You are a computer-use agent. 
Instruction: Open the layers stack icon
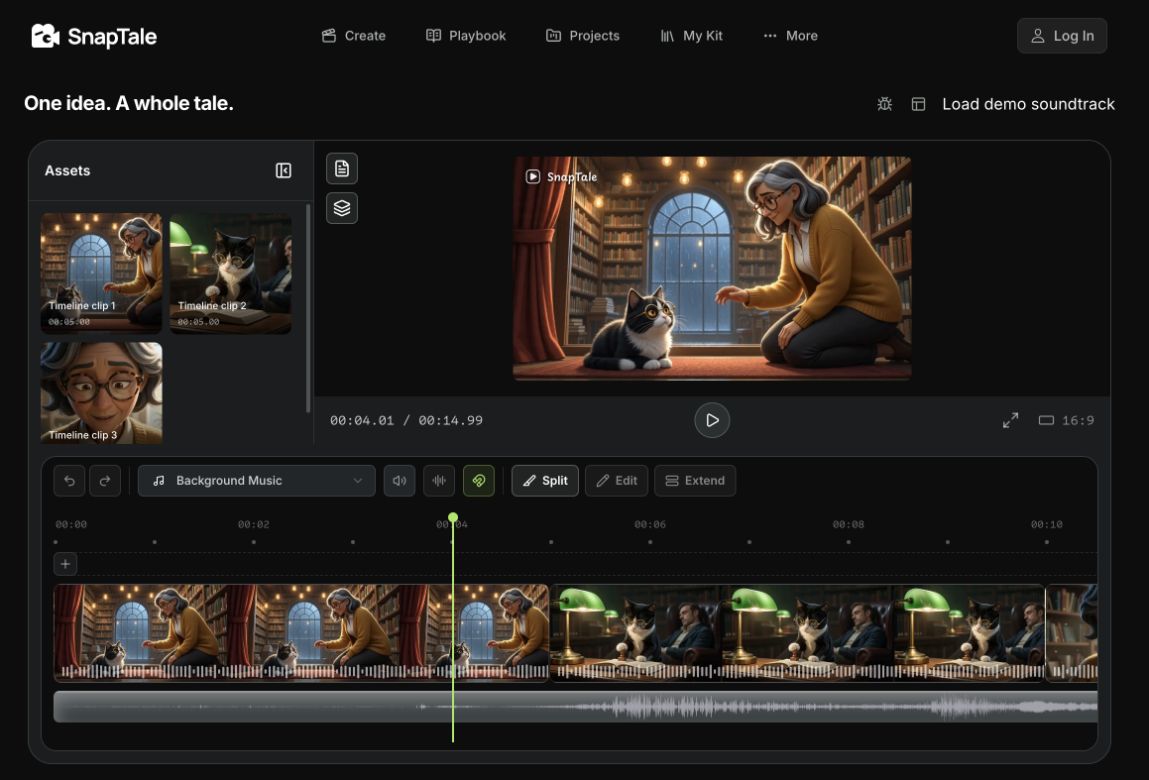[x=341, y=208]
